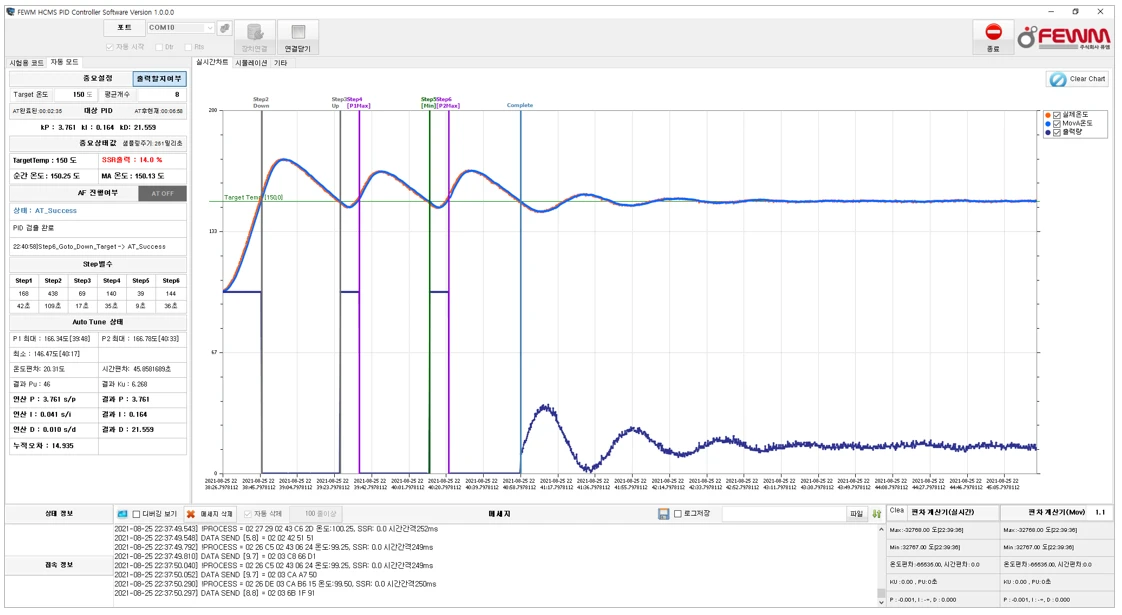Switch to the 시험용 코드 tab
Image resolution: width=1122 pixels, height=615 pixels.
click(26, 63)
